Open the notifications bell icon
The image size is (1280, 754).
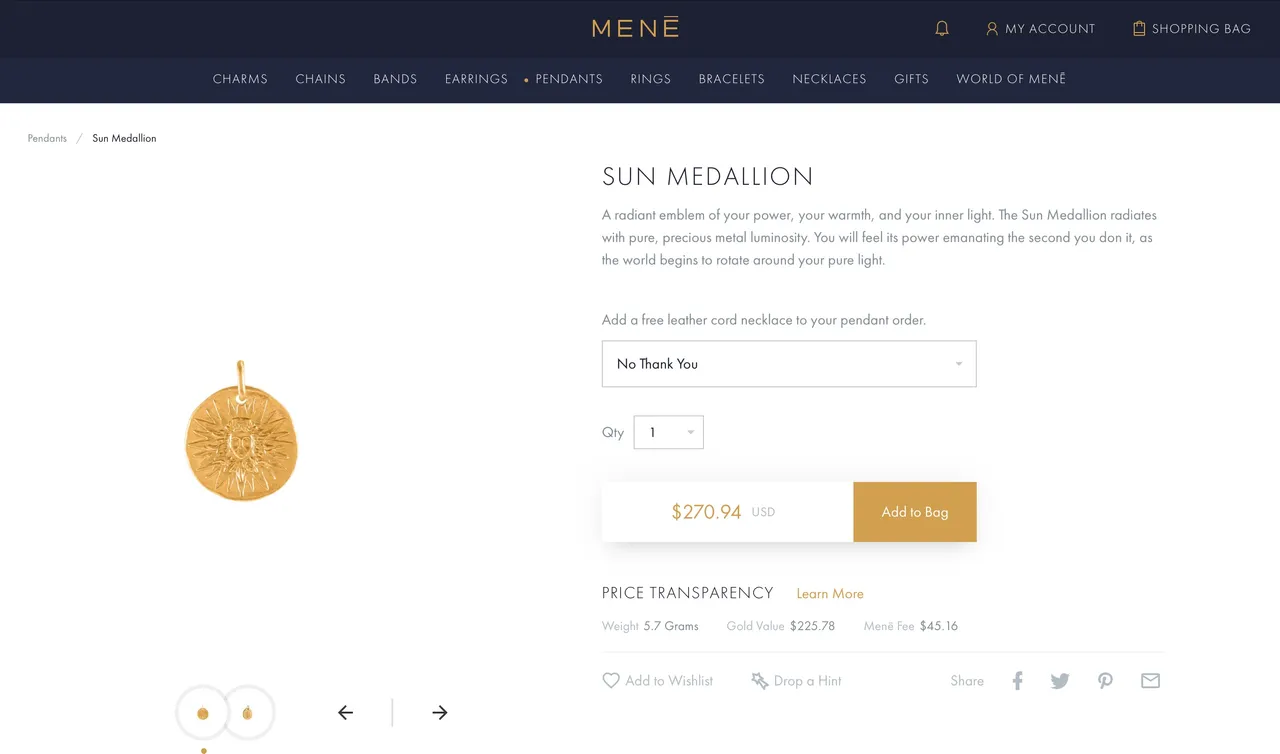(941, 28)
